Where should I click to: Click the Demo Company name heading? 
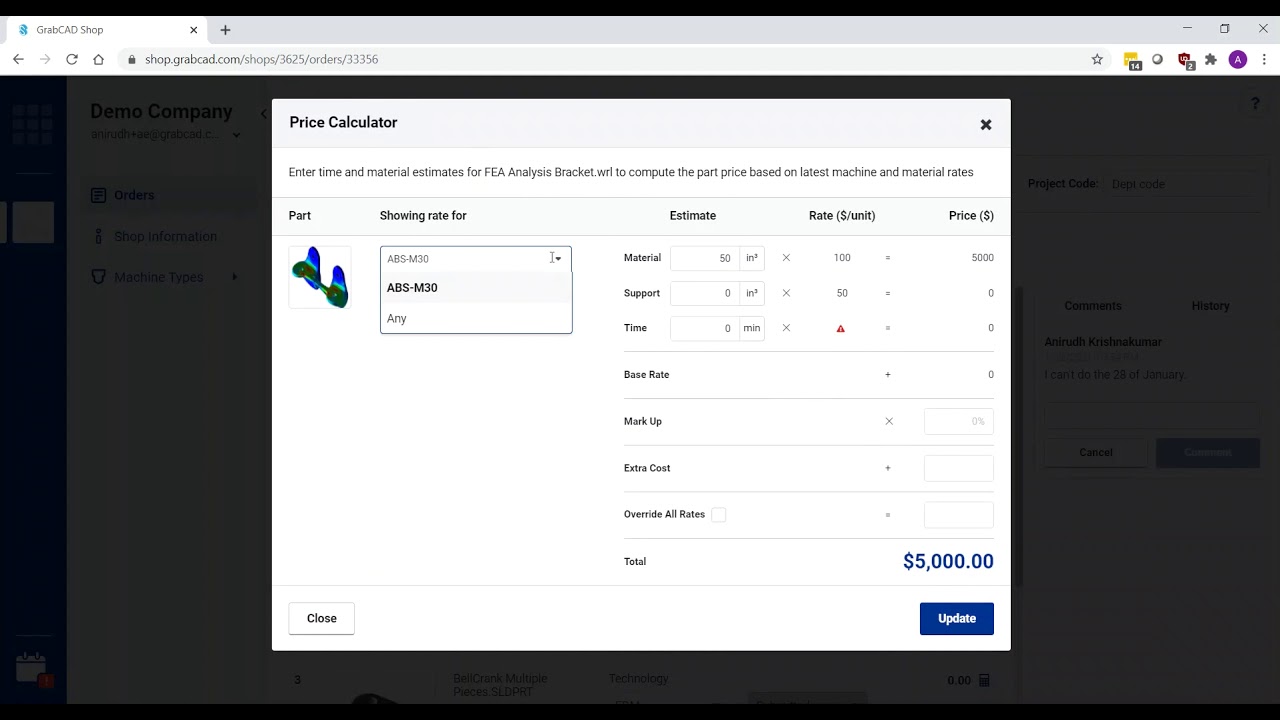(161, 112)
